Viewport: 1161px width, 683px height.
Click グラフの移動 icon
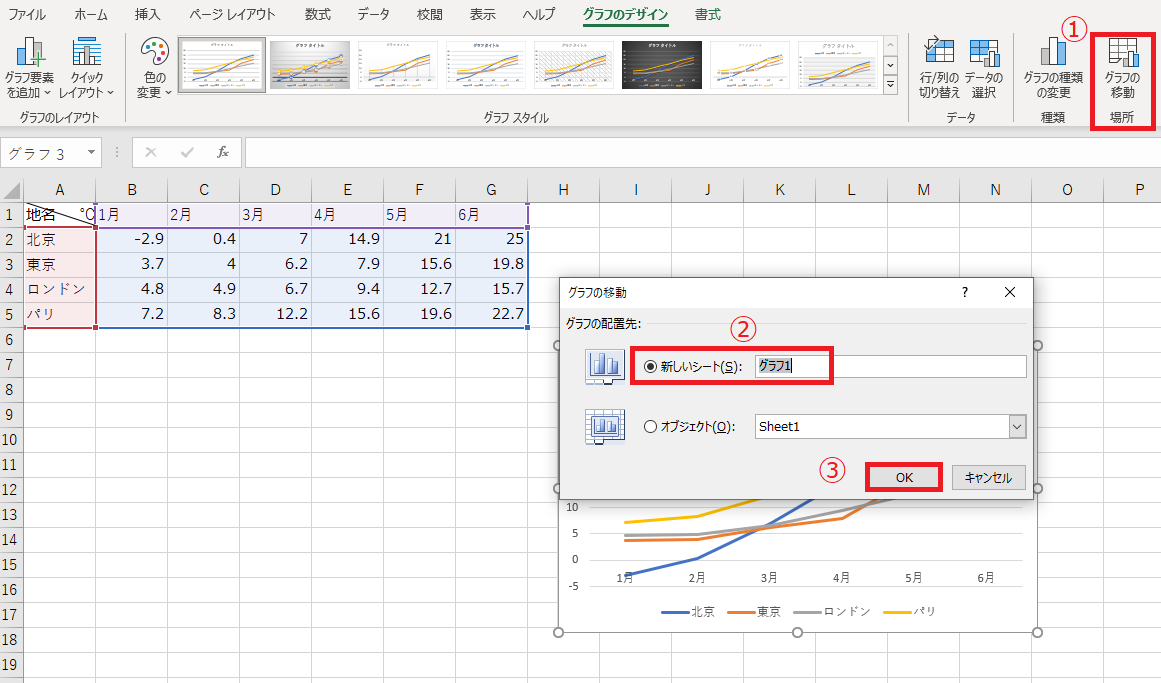pyautogui.click(x=1122, y=68)
